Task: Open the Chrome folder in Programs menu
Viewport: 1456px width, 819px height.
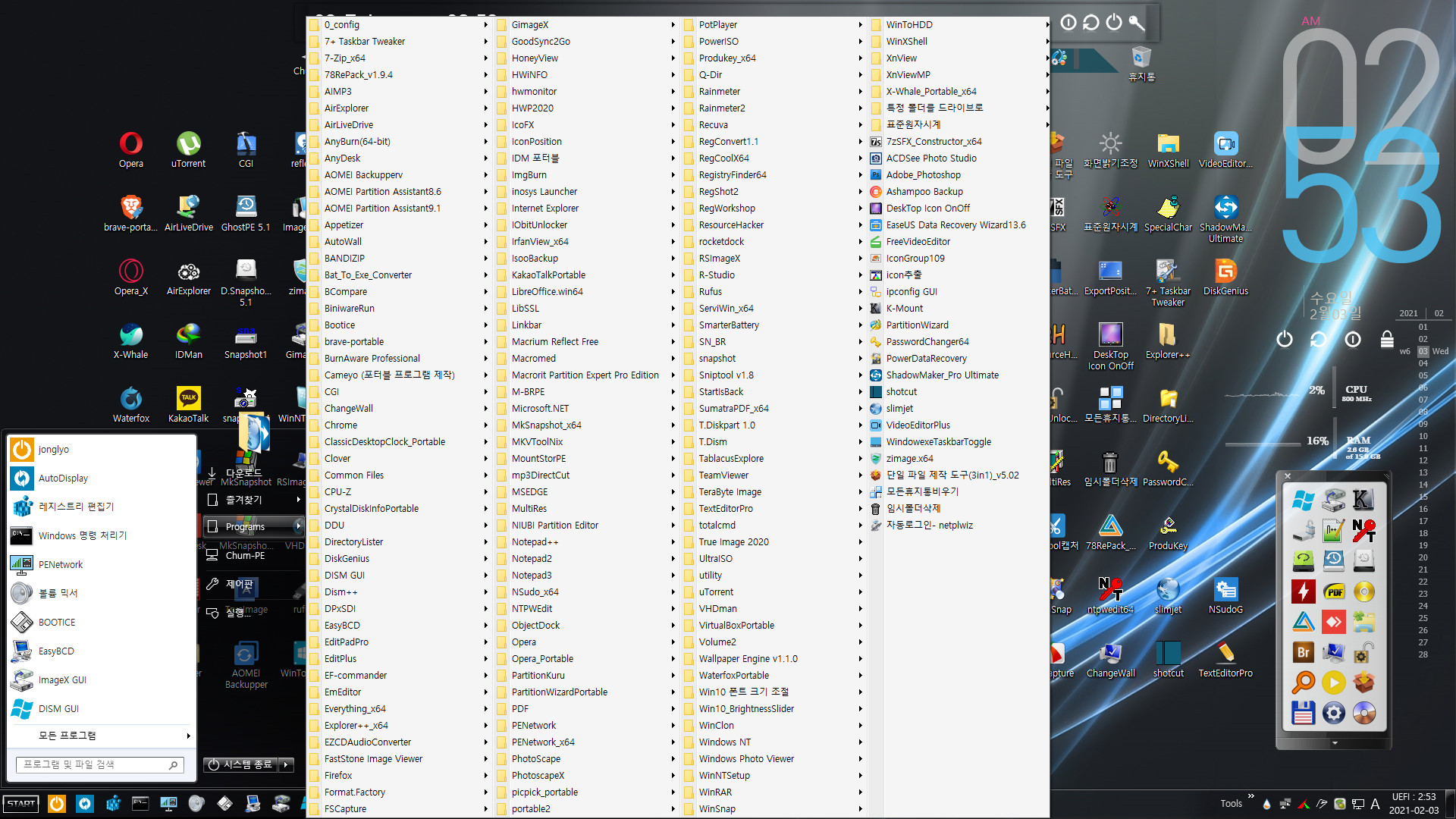Action: click(397, 425)
